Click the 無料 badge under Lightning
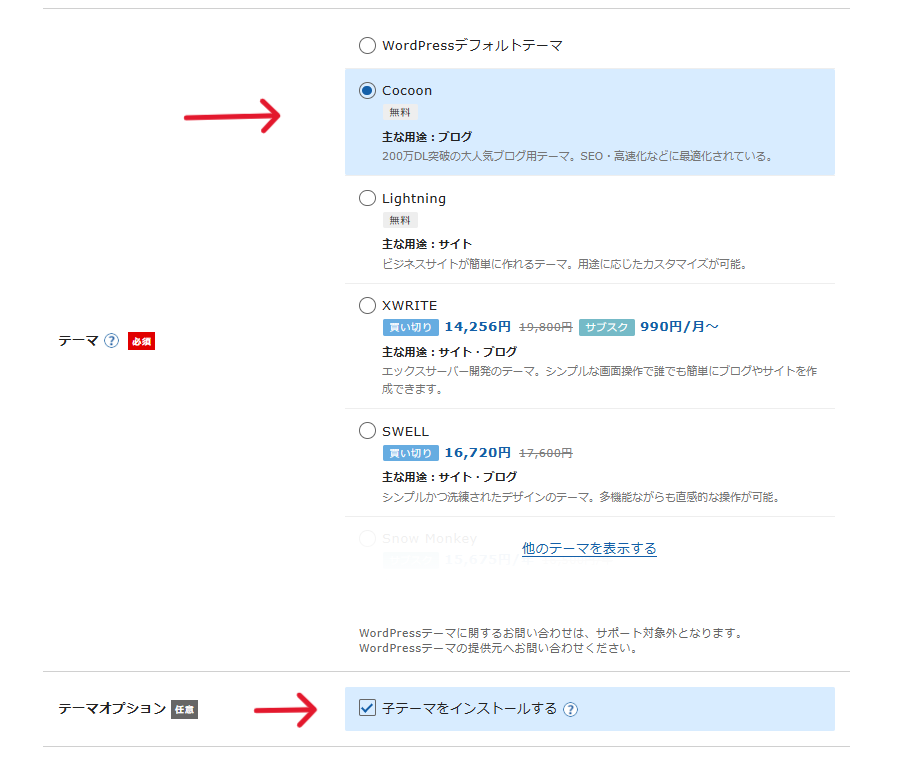Screen dimensions: 898x757 (x=400, y=220)
